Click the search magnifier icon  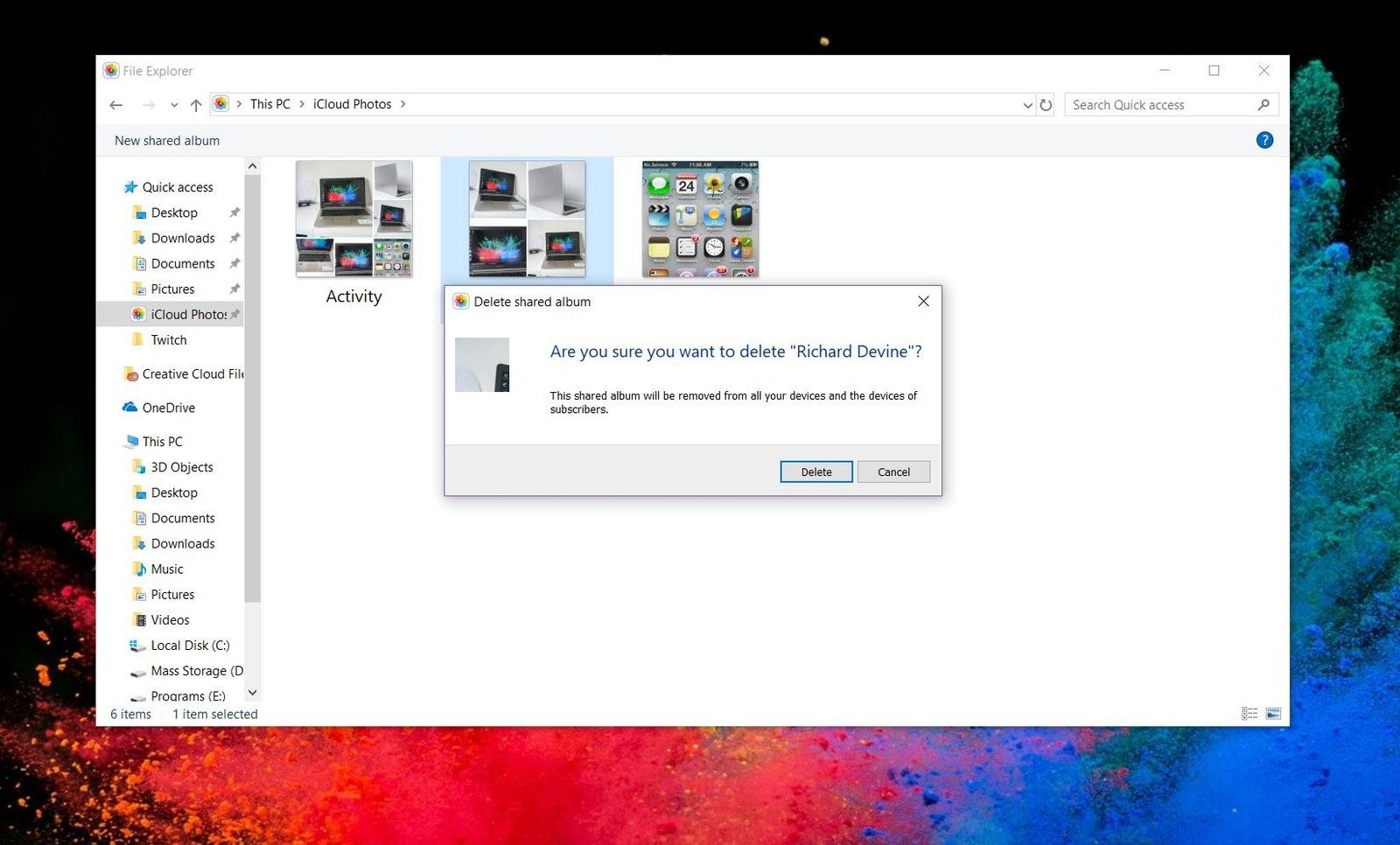[1263, 105]
